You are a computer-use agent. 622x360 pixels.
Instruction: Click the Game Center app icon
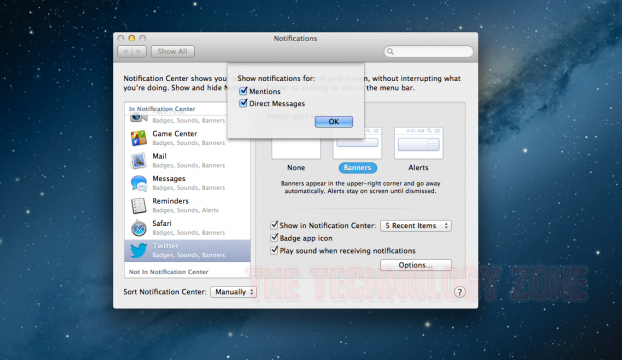tap(138, 138)
